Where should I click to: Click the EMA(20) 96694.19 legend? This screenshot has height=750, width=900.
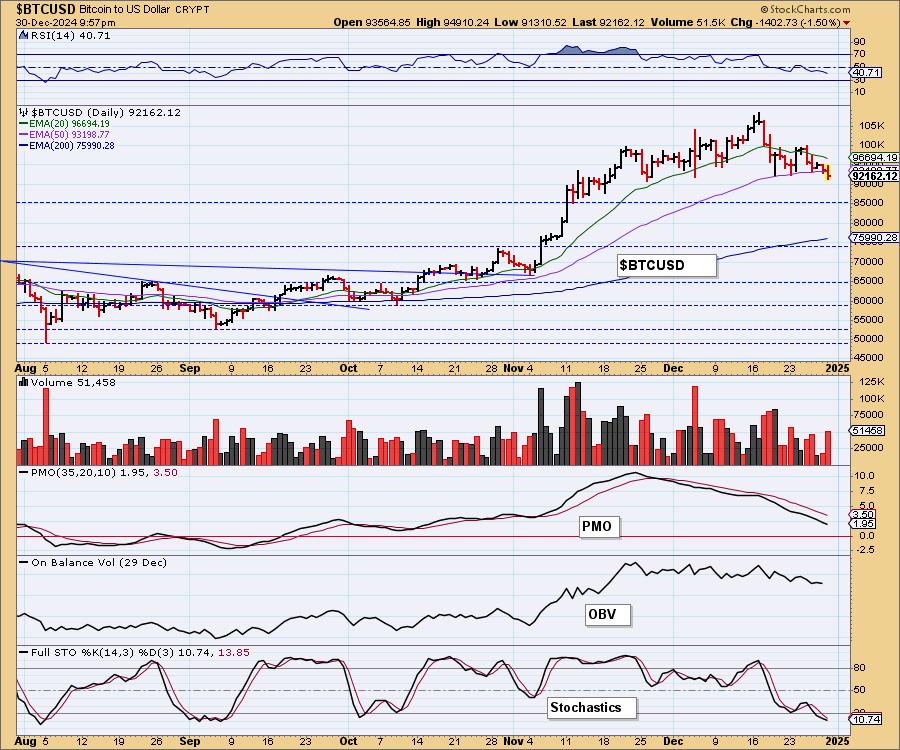64,123
